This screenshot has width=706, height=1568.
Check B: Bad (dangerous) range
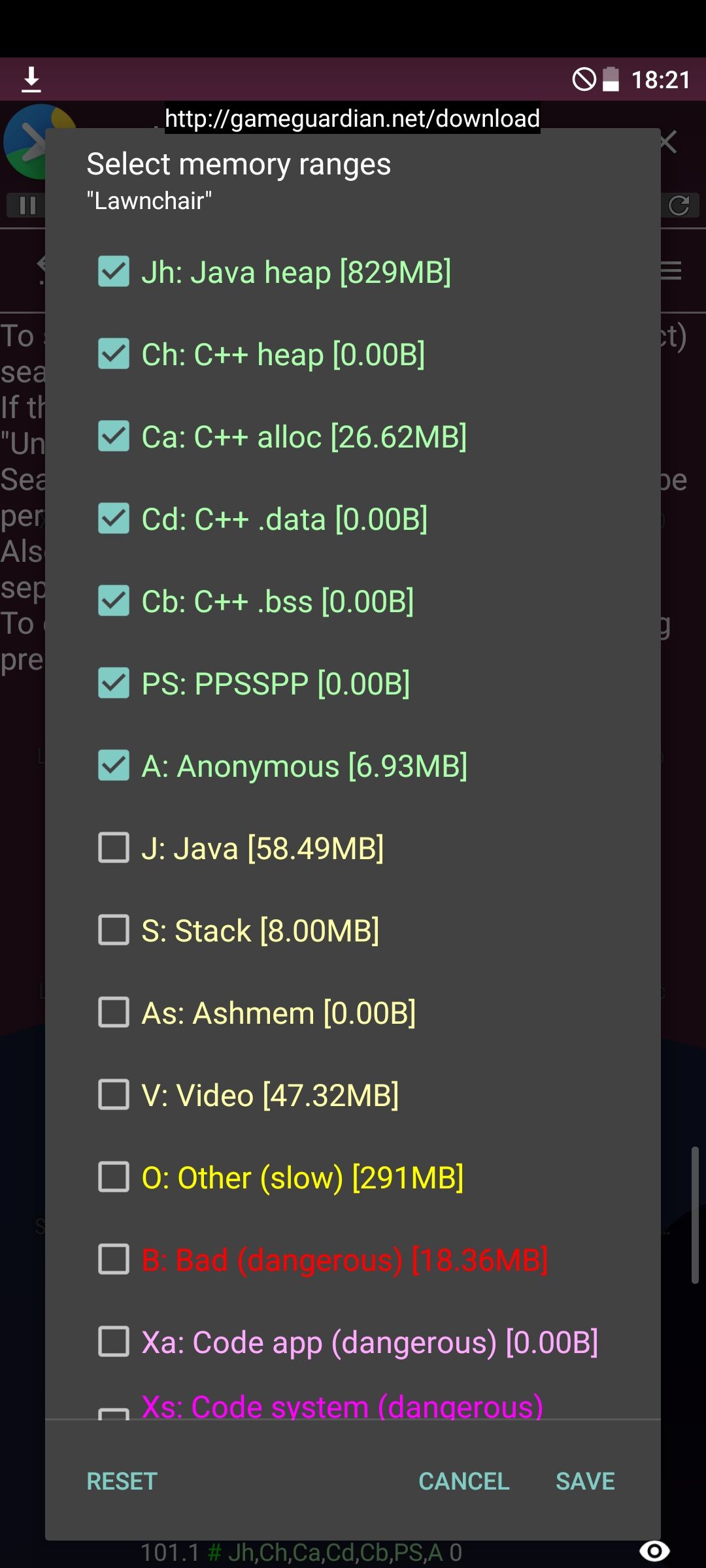[x=114, y=1260]
